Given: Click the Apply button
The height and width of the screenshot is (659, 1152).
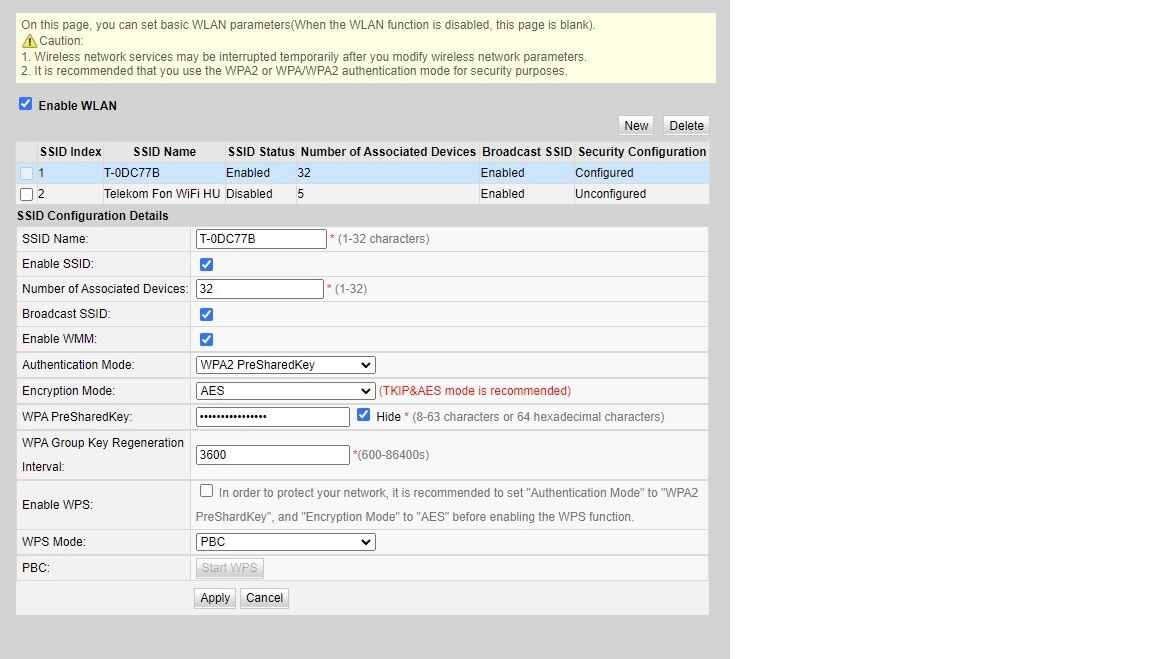Looking at the screenshot, I should (x=215, y=598).
